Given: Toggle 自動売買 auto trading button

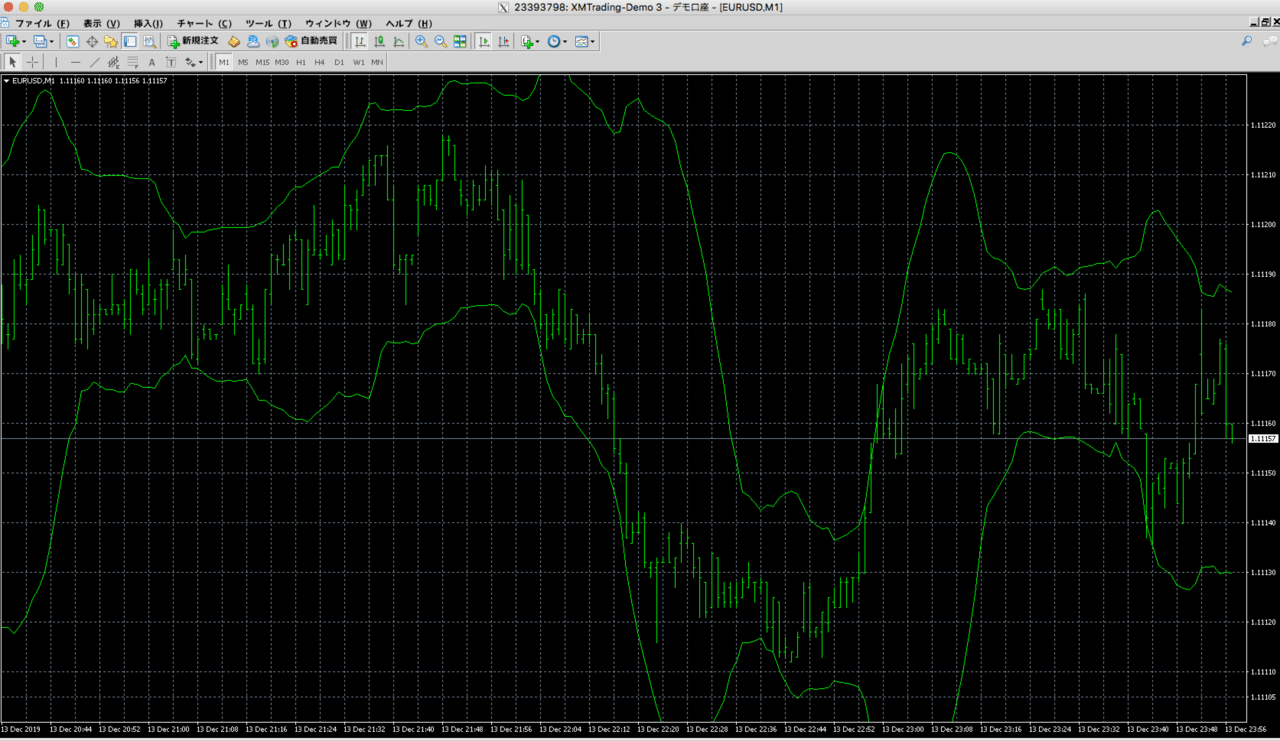Looking at the screenshot, I should [311, 41].
